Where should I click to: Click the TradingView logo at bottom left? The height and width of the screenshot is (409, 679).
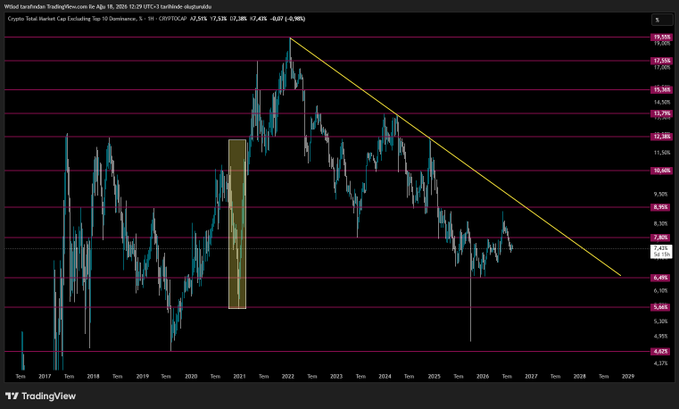pyautogui.click(x=40, y=396)
